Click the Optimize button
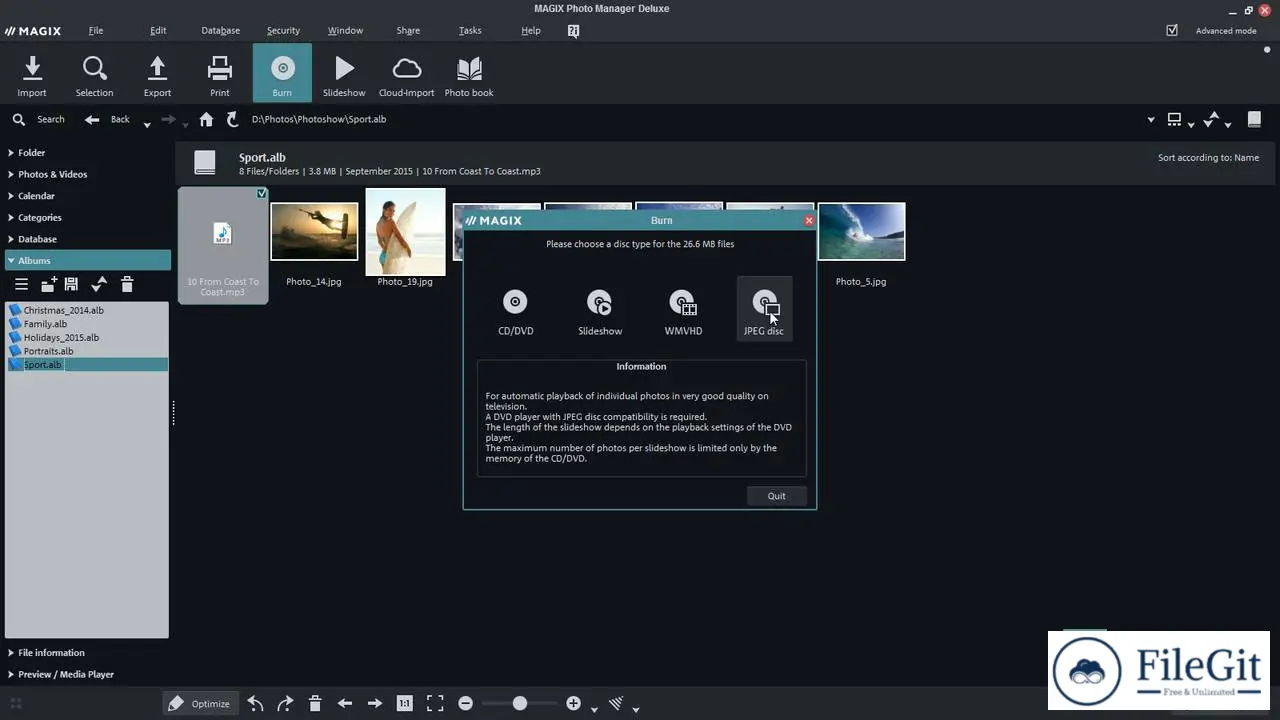Image resolution: width=1280 pixels, height=720 pixels. [x=199, y=704]
